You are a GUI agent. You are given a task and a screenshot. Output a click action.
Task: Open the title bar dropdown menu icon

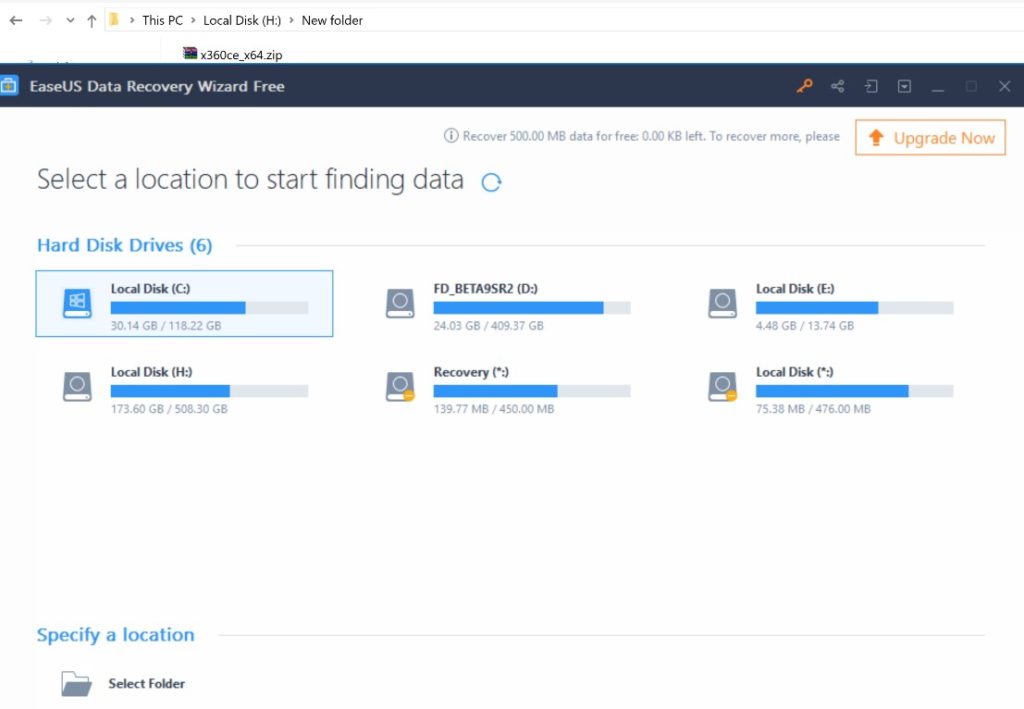click(x=904, y=86)
